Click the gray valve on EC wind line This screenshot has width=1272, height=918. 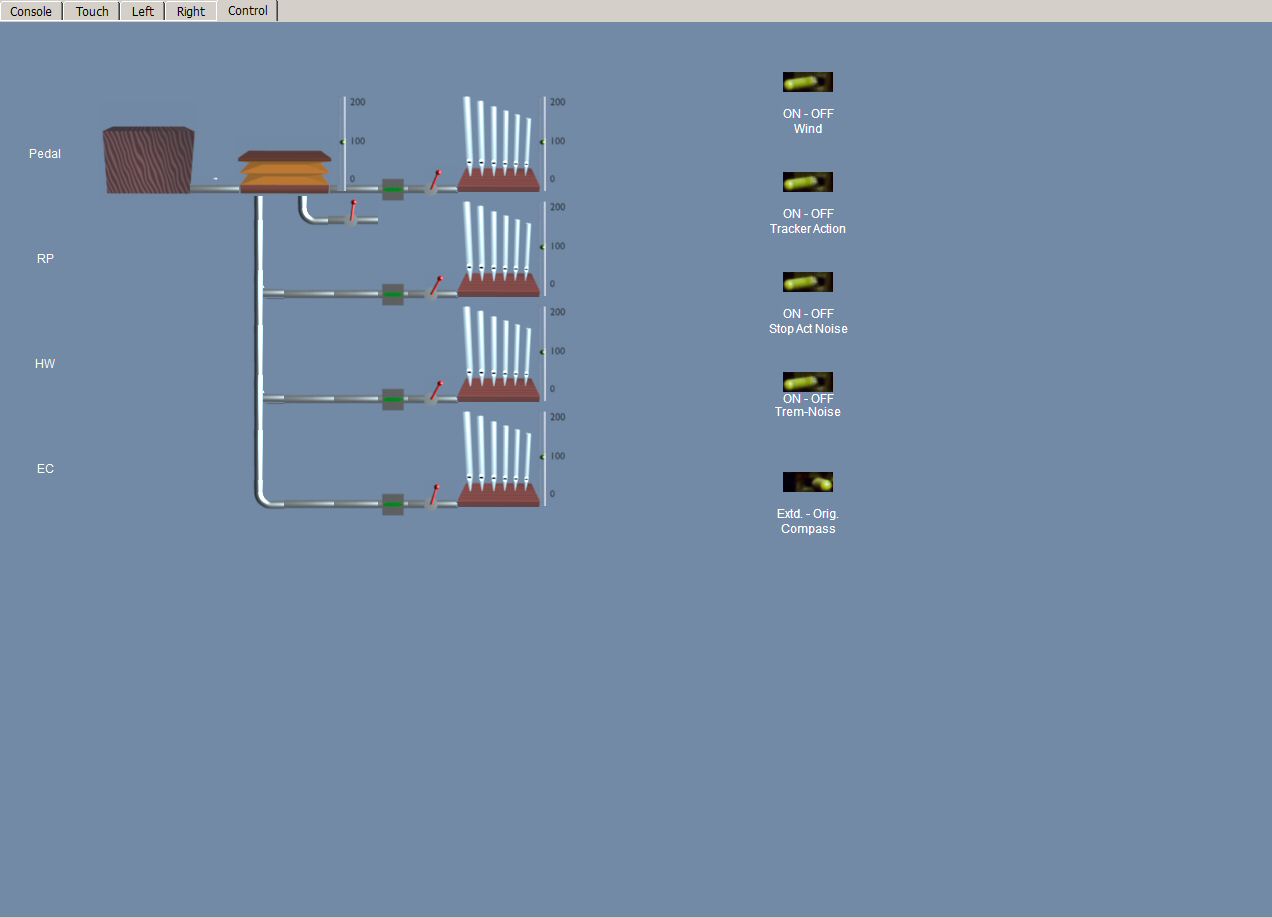(x=393, y=504)
